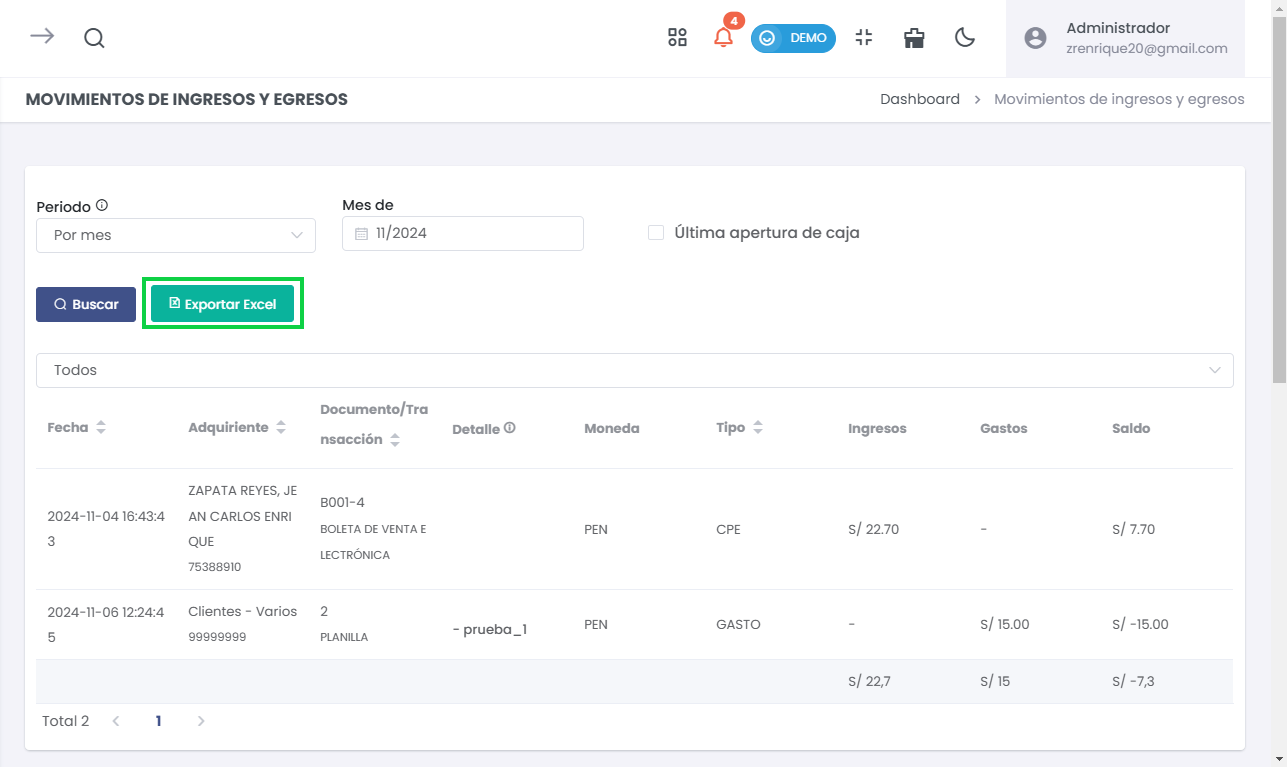Click the Buscar button
The height and width of the screenshot is (767, 1287).
[x=86, y=305]
